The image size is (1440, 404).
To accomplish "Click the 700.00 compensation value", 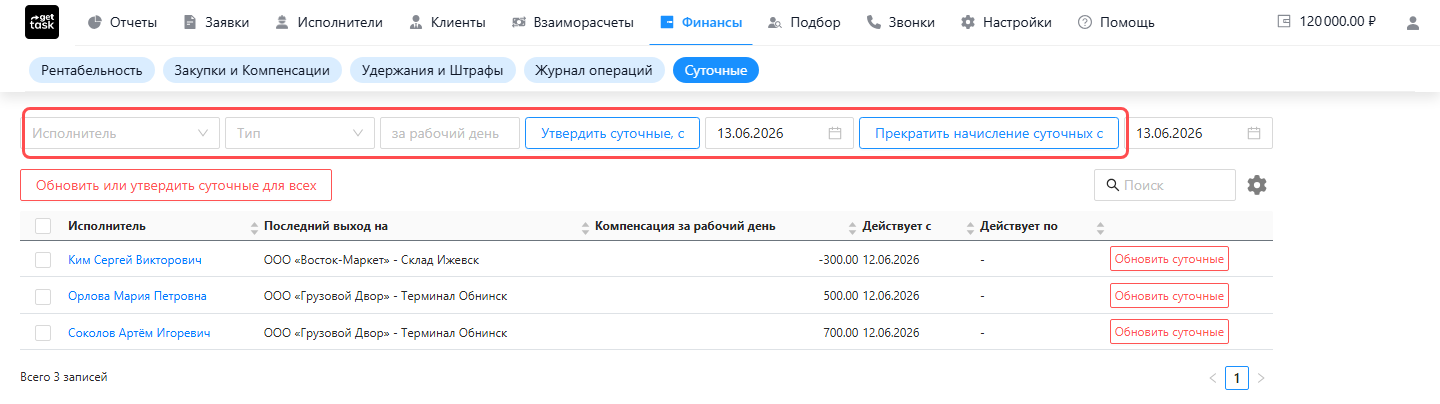I will pos(841,333).
